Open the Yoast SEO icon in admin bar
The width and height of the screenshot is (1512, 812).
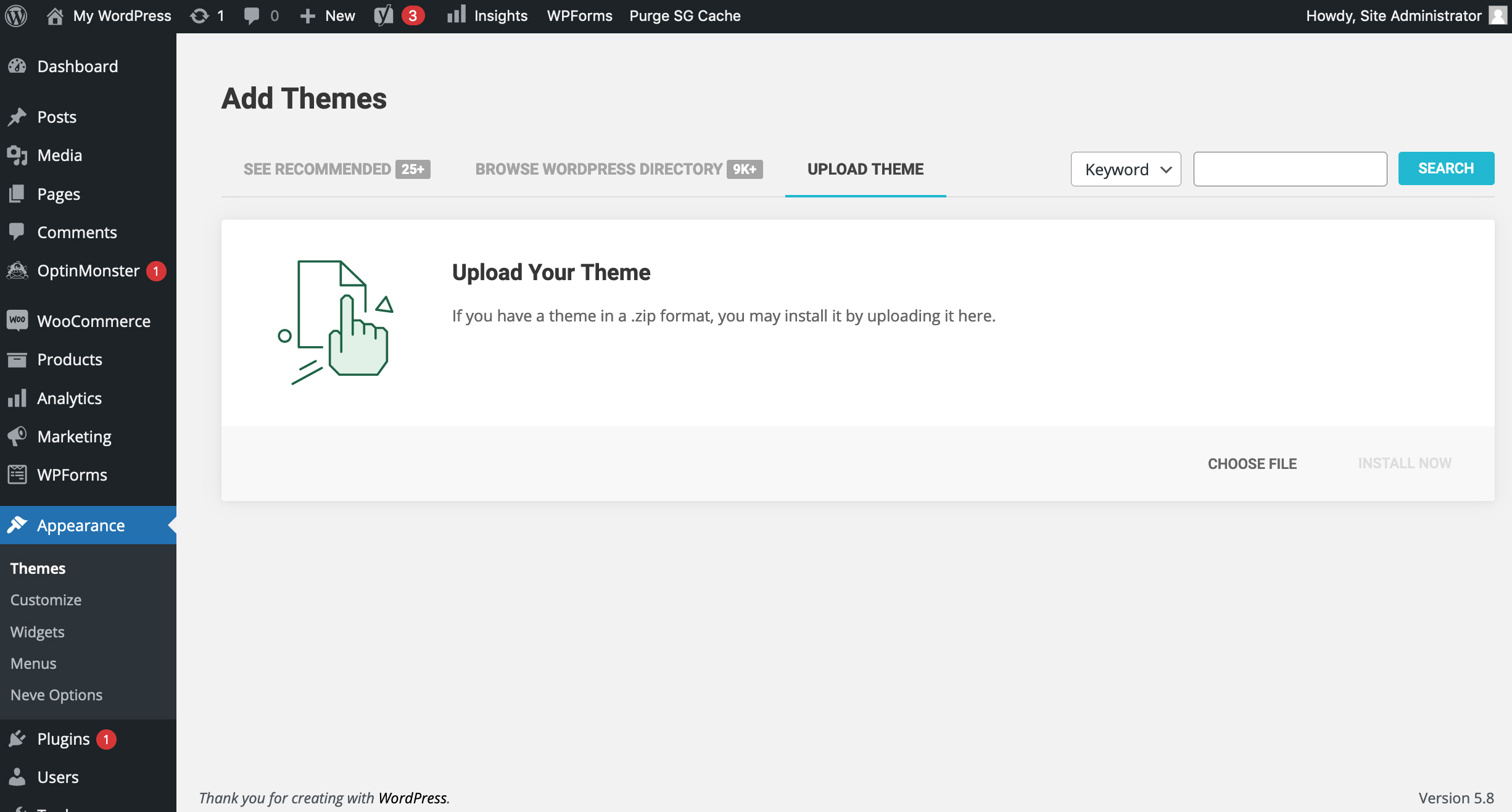[x=383, y=15]
